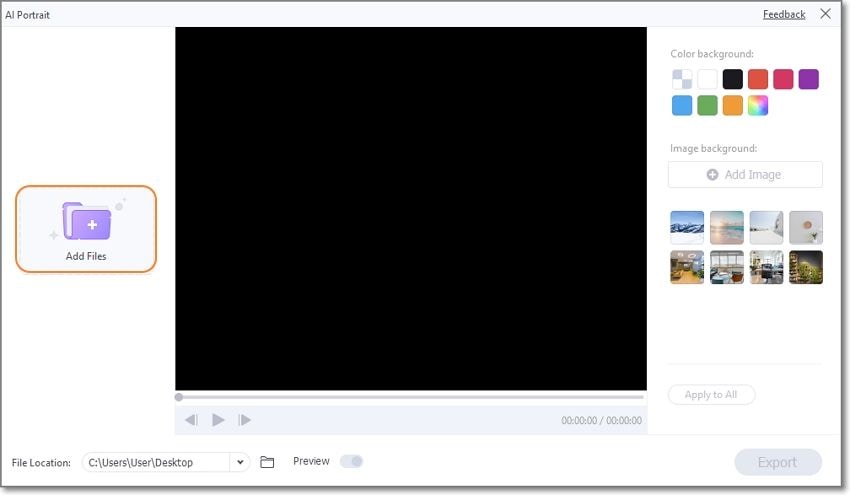This screenshot has height=495, width=850.
Task: Click the video progress slider handle
Action: [x=179, y=397]
